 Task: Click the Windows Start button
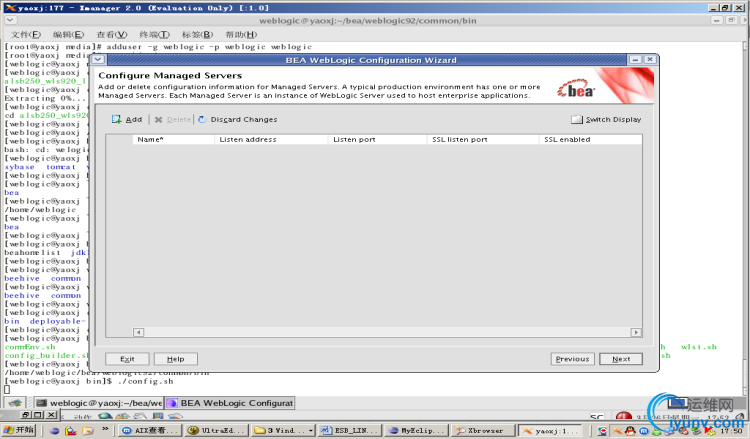point(19,430)
